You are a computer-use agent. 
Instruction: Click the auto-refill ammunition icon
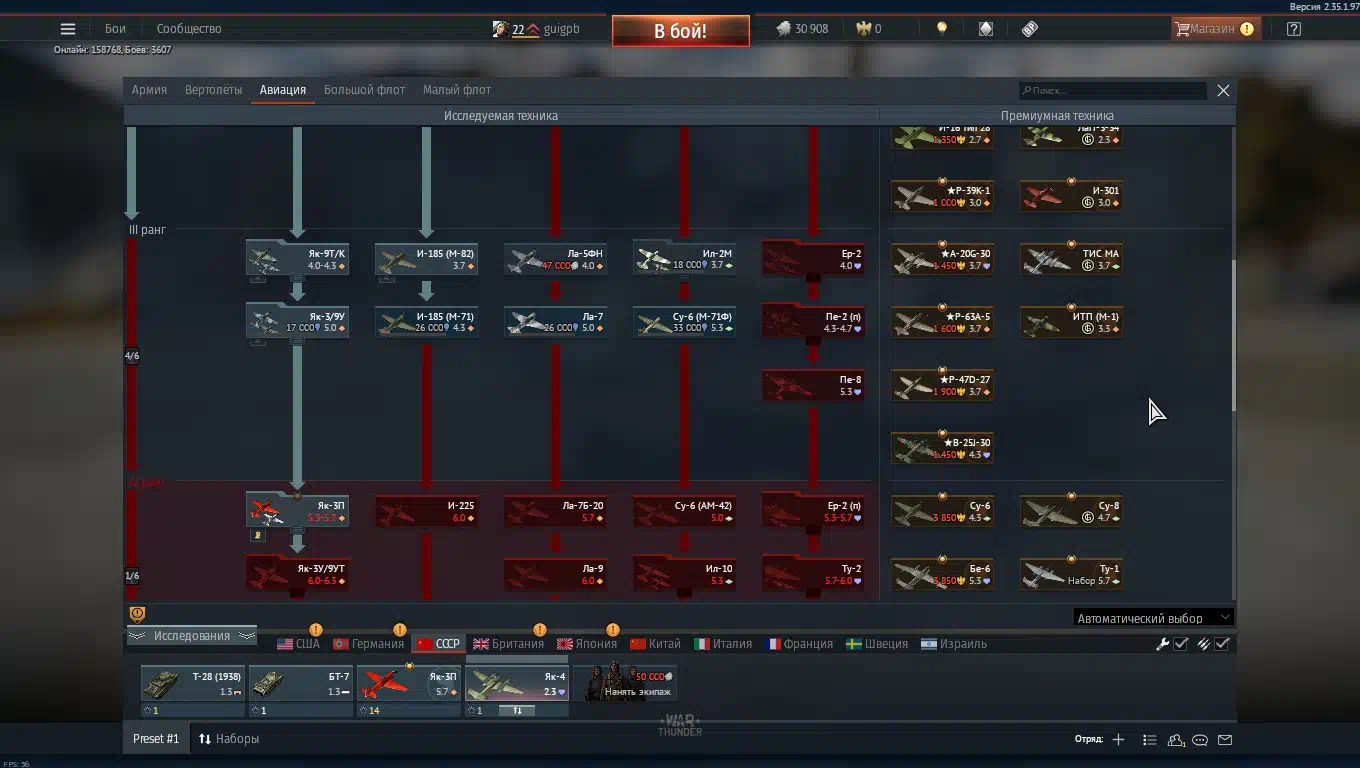coord(1203,644)
